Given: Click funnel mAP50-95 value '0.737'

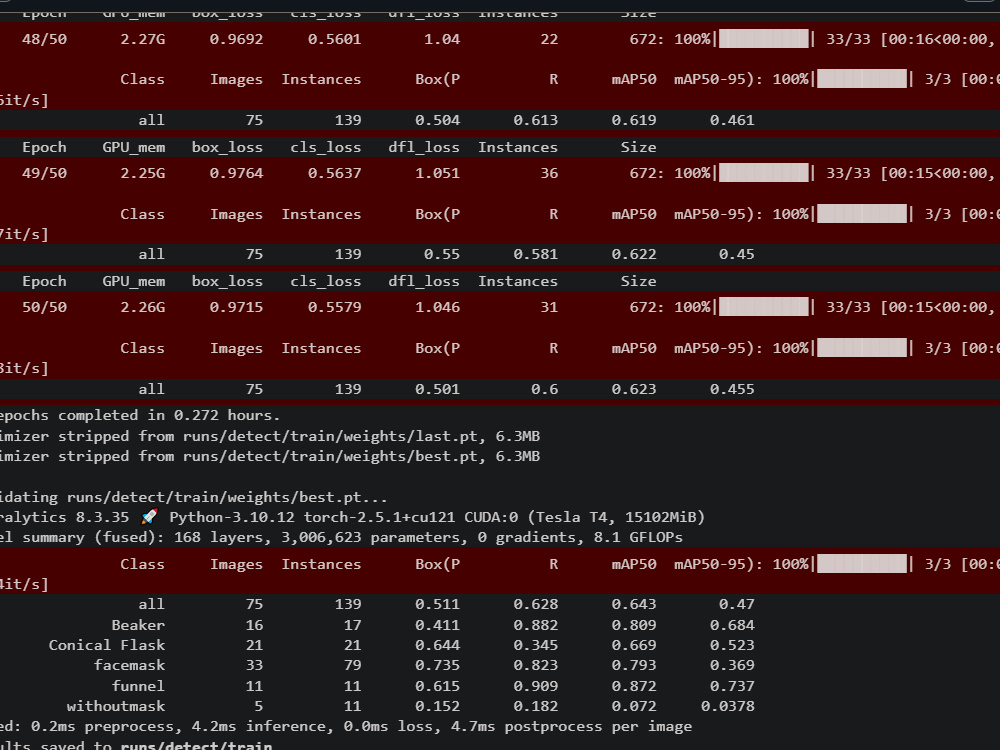Looking at the screenshot, I should 732,686.
